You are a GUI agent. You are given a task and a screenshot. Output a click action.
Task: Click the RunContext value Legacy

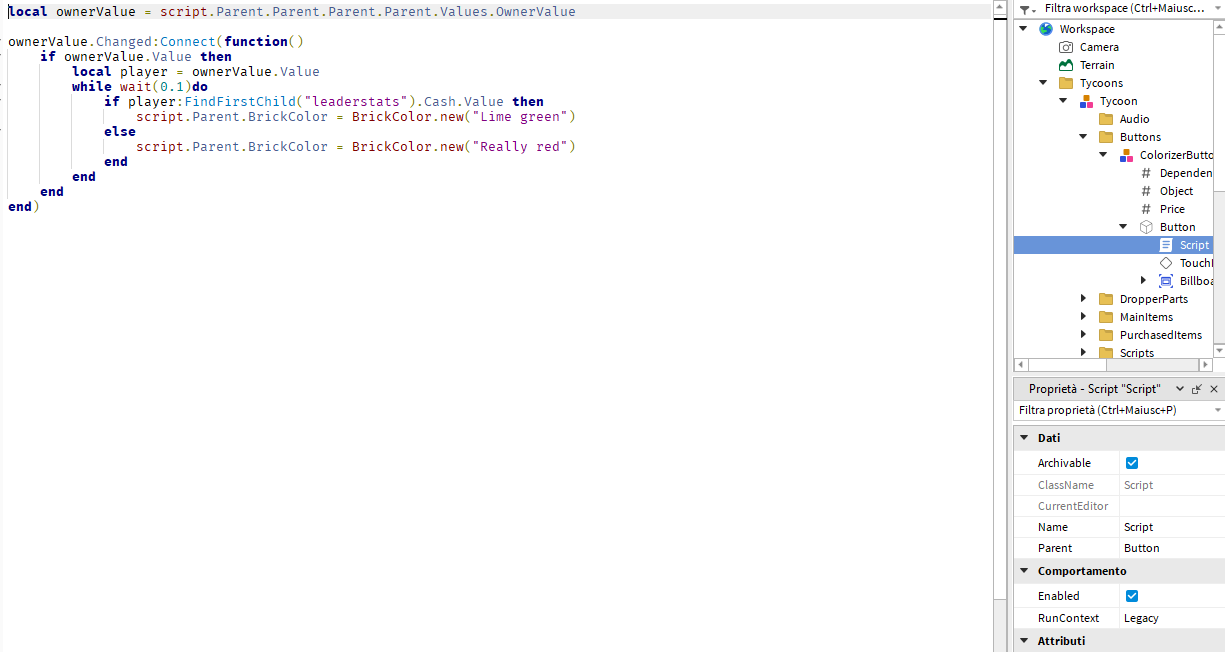point(1172,618)
